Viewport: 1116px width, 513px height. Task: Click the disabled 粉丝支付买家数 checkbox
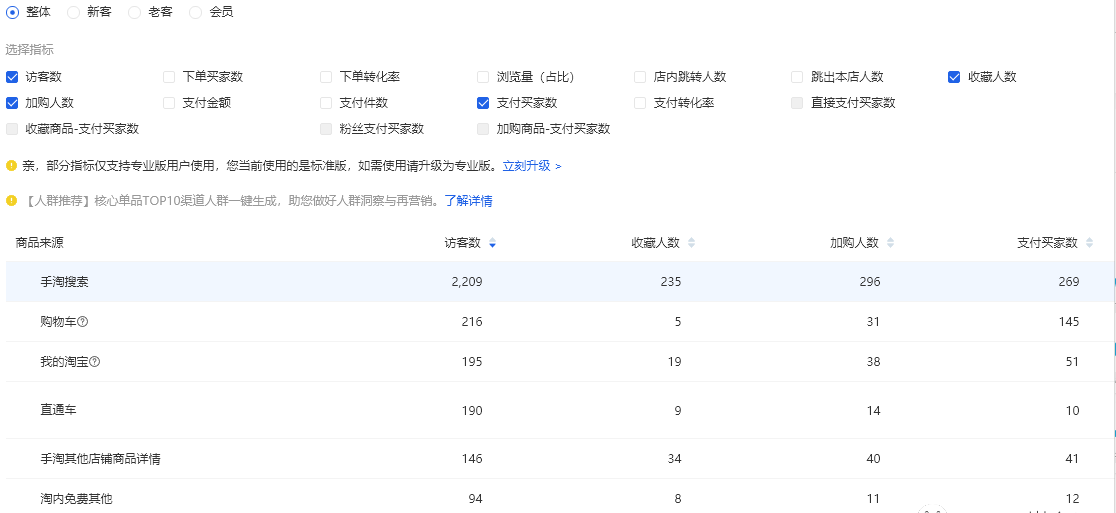(326, 129)
